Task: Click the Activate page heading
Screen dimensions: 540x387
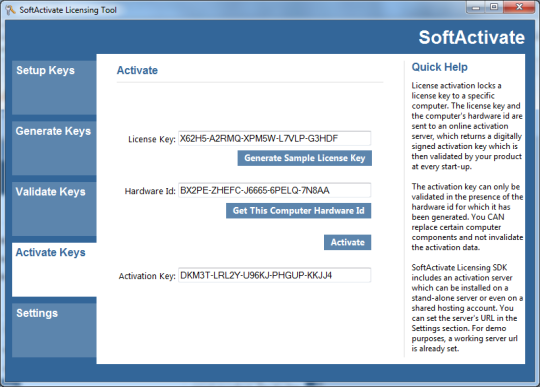Action: (137, 70)
